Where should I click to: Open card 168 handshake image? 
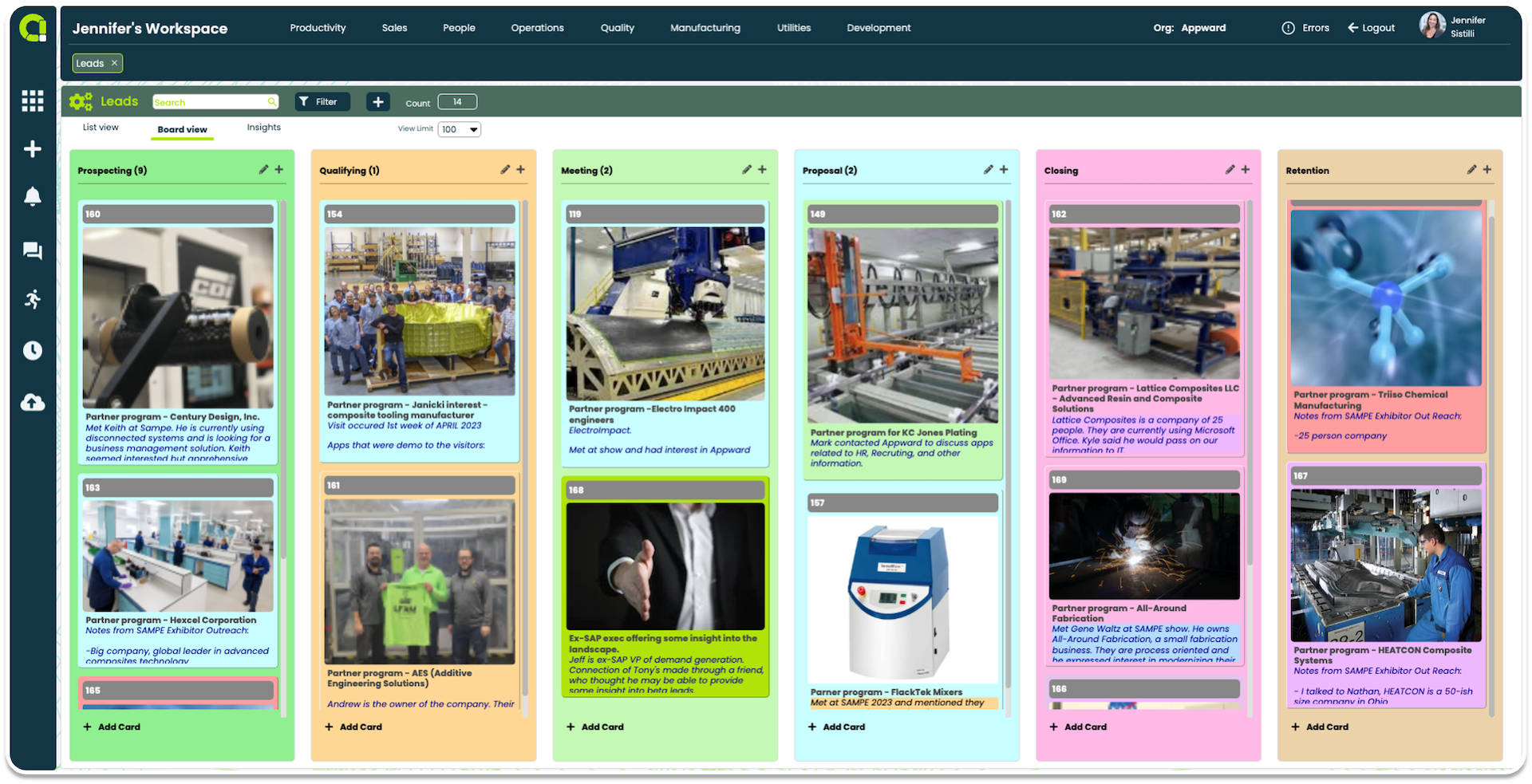click(x=665, y=566)
